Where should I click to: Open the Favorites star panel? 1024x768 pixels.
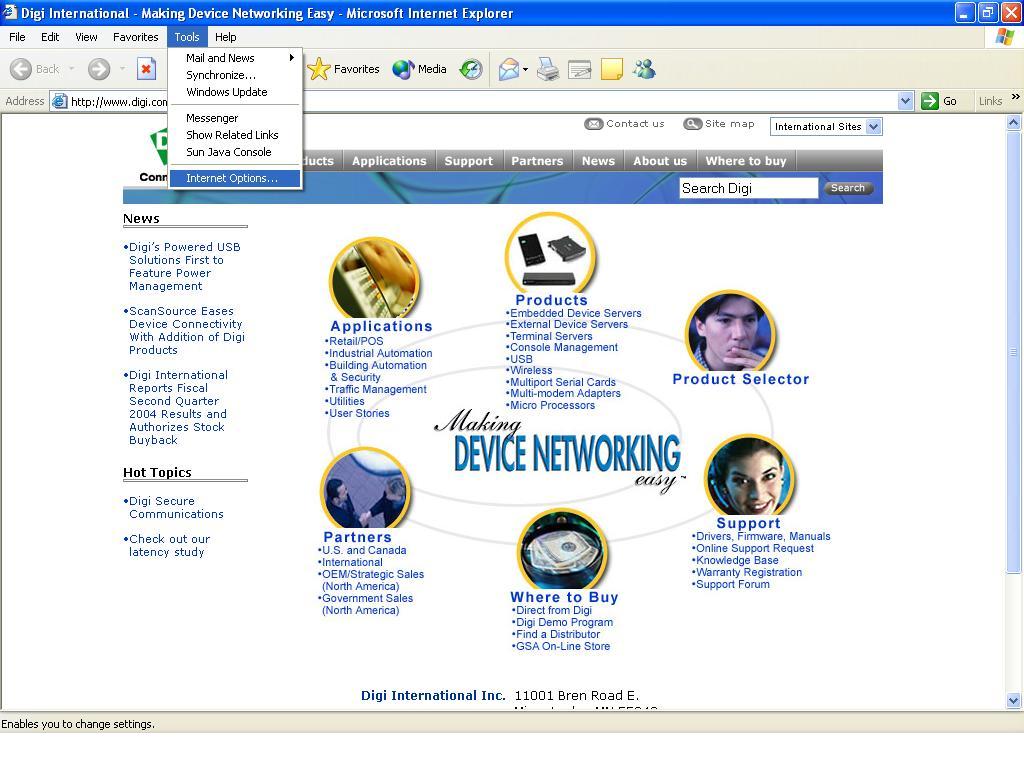tap(344, 69)
